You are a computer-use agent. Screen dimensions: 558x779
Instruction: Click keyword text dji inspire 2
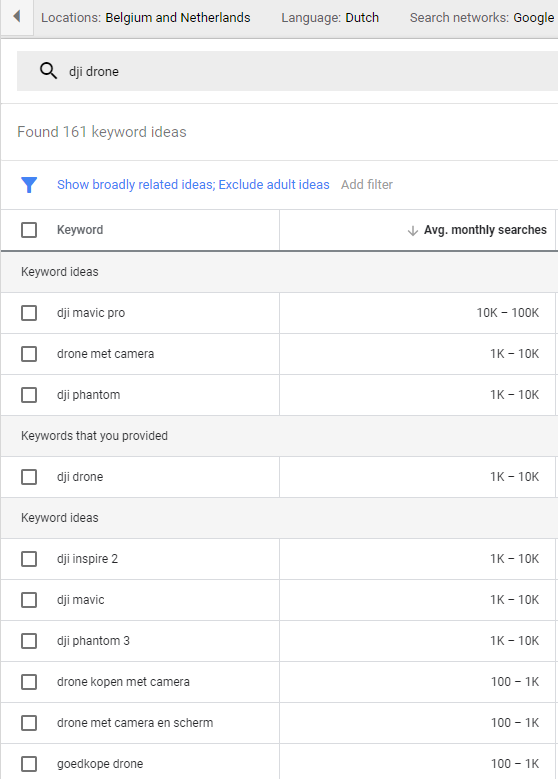pos(87,559)
